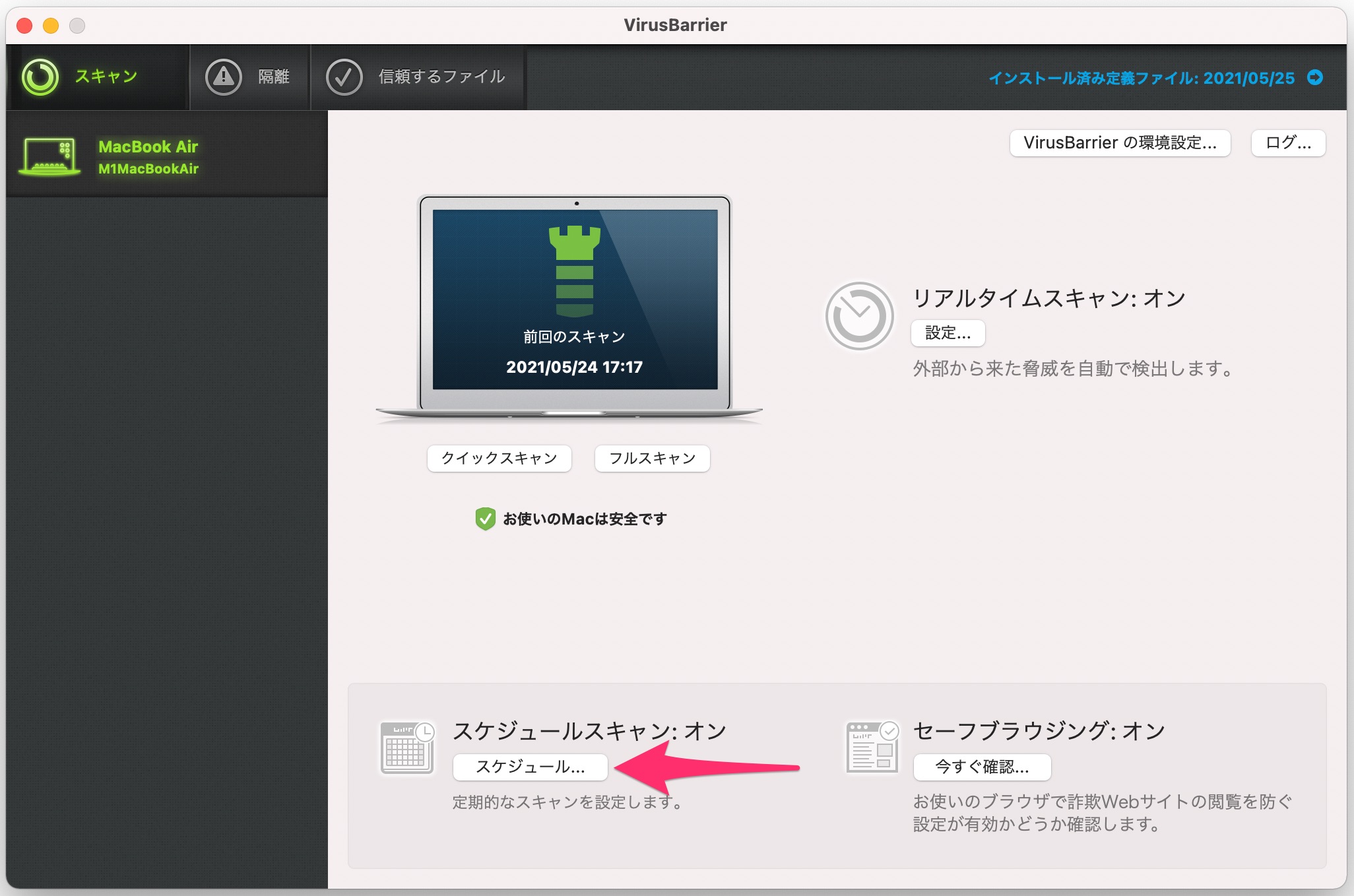The height and width of the screenshot is (896, 1354).
Task: Click the safe browsing description text
Action: [x=1103, y=813]
